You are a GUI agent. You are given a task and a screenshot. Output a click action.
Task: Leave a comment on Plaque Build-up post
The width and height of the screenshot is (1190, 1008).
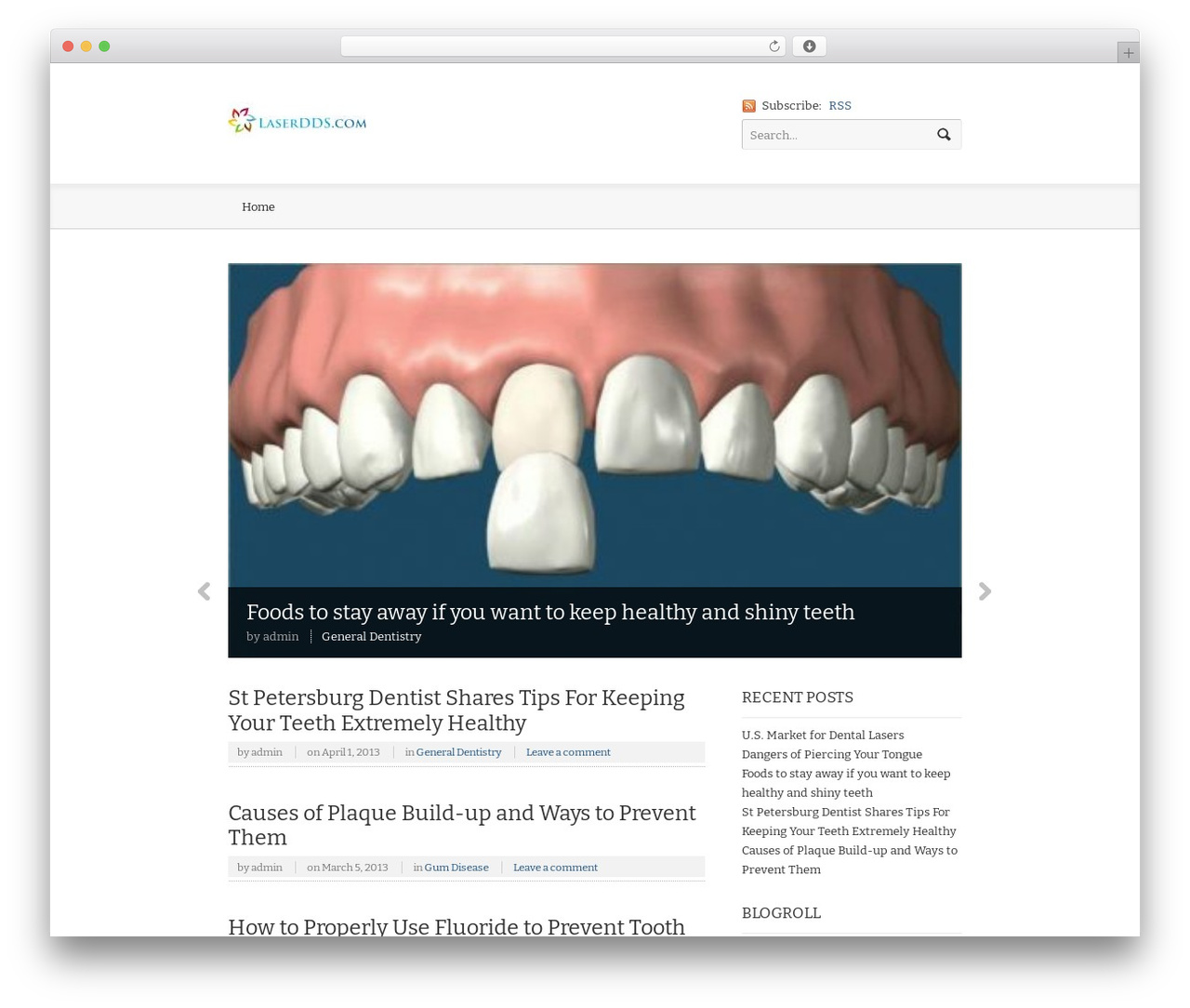[x=555, y=868]
